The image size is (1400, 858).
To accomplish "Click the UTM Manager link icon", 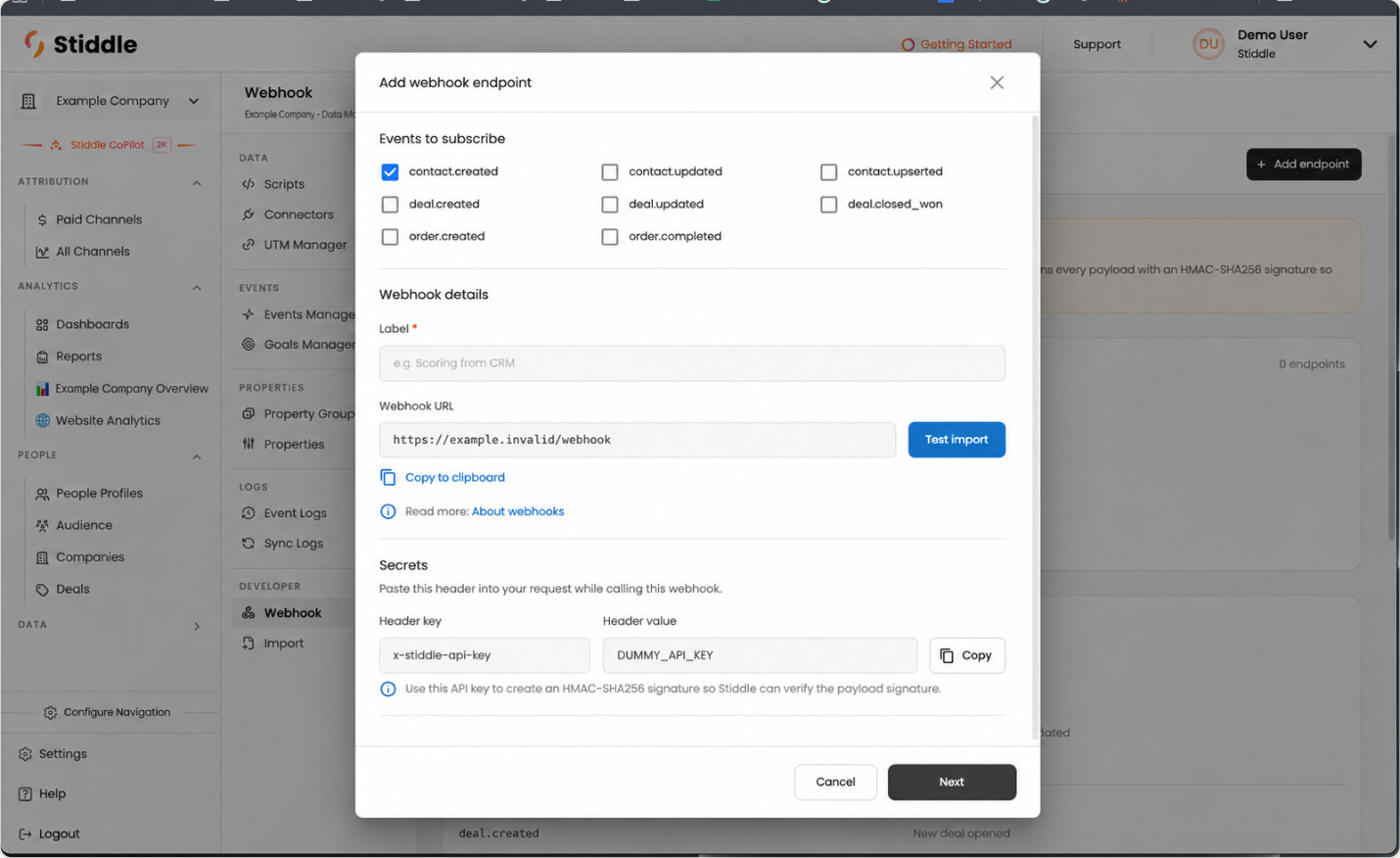I will 249,245.
